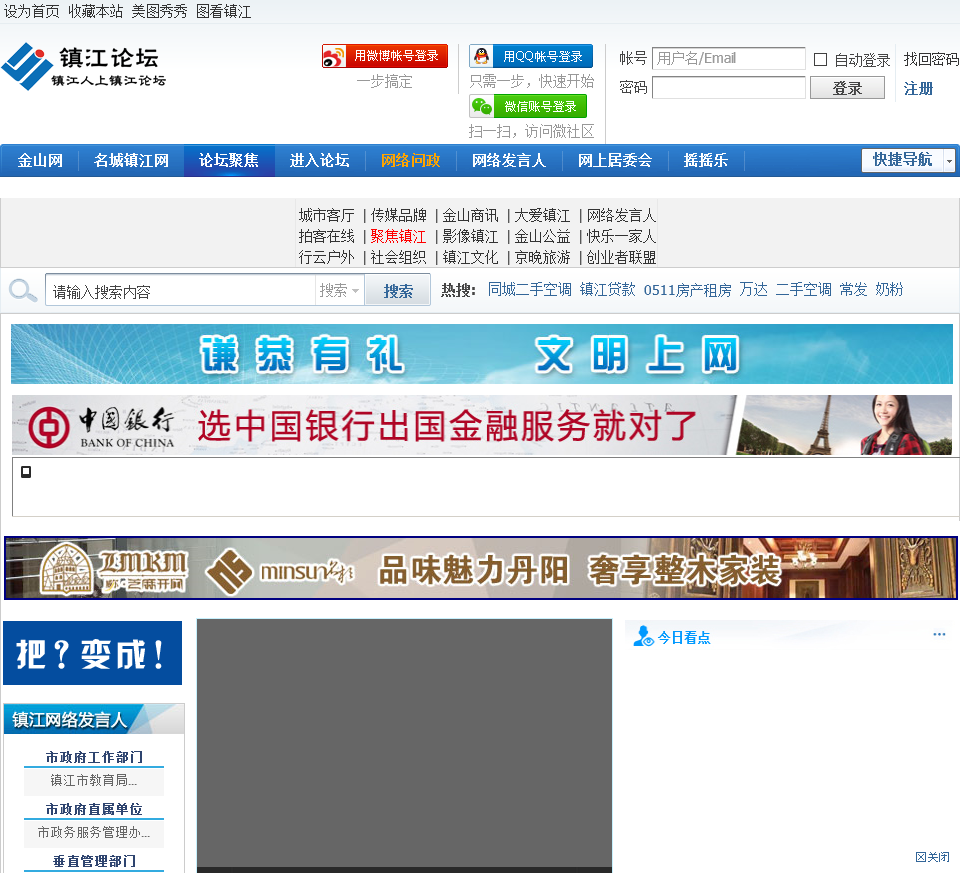Open the 行云户外 board link
The height and width of the screenshot is (873, 960).
326,258
